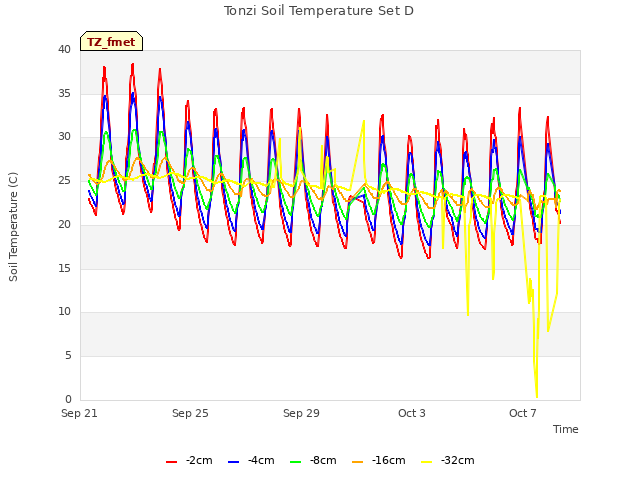
Task: Click the yellow -32cm minimum near zero
Action: (537, 396)
